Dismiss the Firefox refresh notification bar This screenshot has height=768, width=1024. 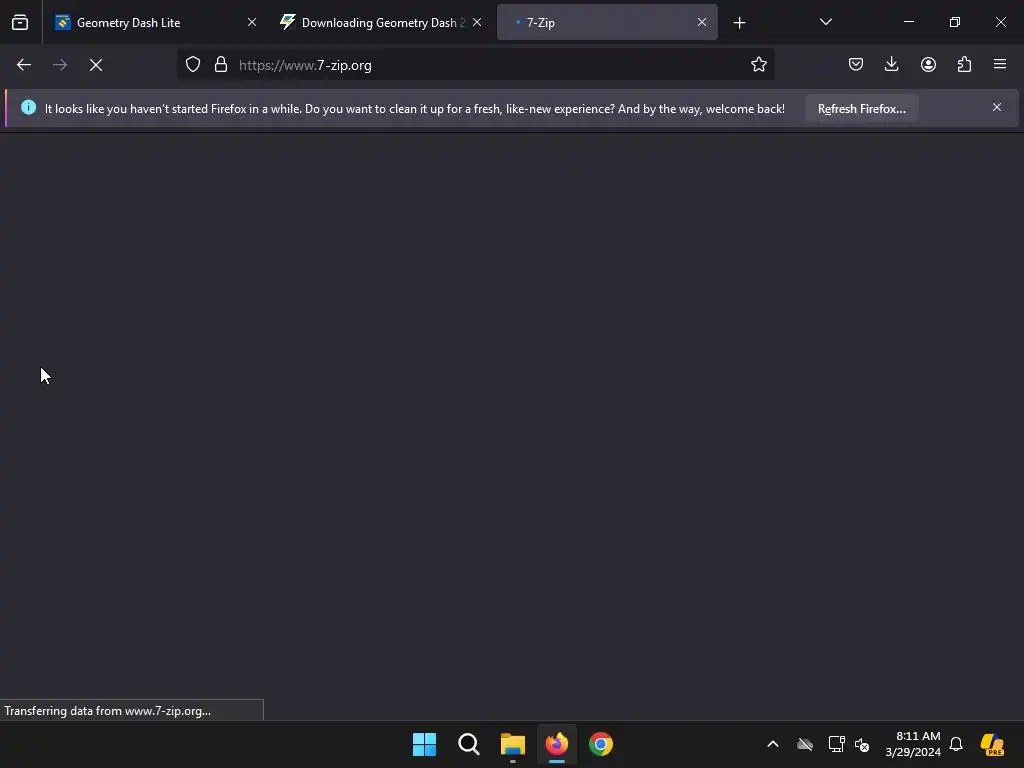997,107
